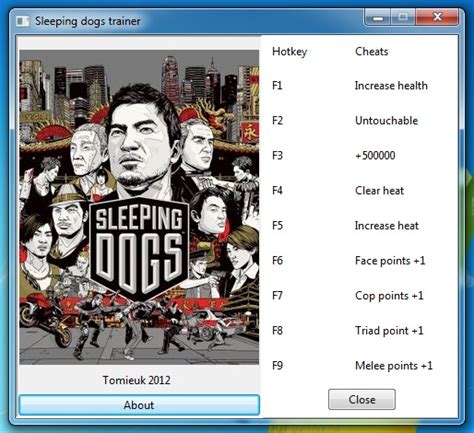Screen dimensions: 474x433
Task: Click the F3 hotkey label
Action: (x=277, y=155)
